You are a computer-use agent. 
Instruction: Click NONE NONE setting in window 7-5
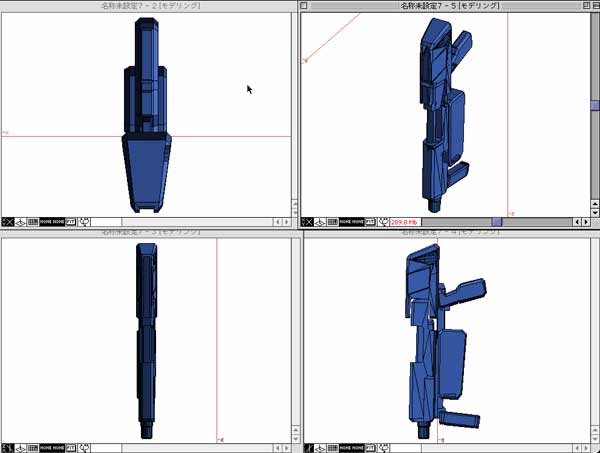pyautogui.click(x=352, y=222)
